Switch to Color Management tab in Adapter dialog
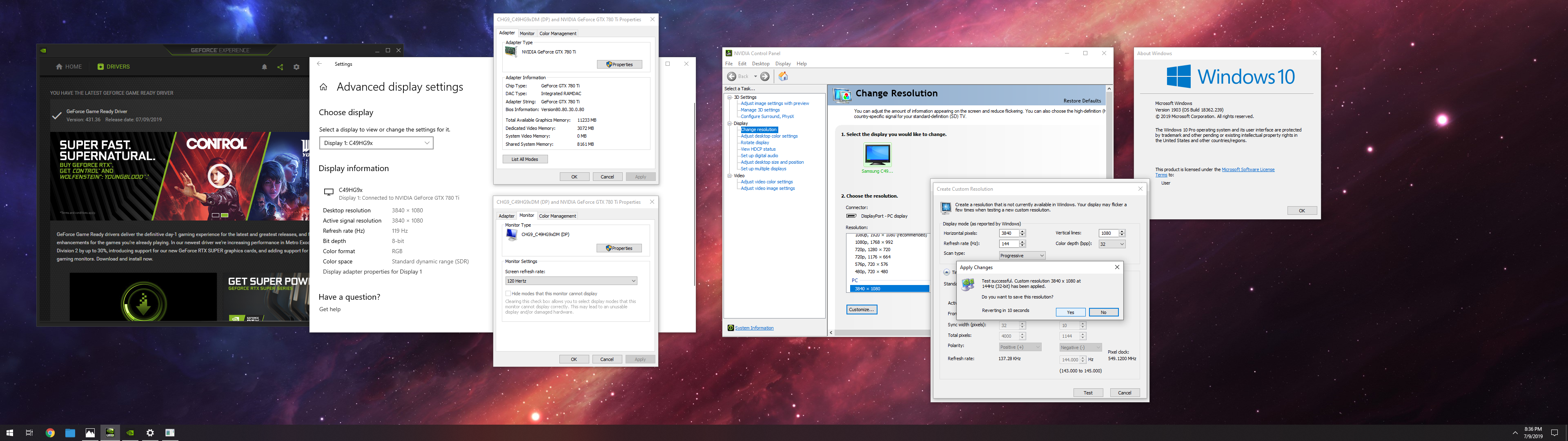 coord(557,33)
